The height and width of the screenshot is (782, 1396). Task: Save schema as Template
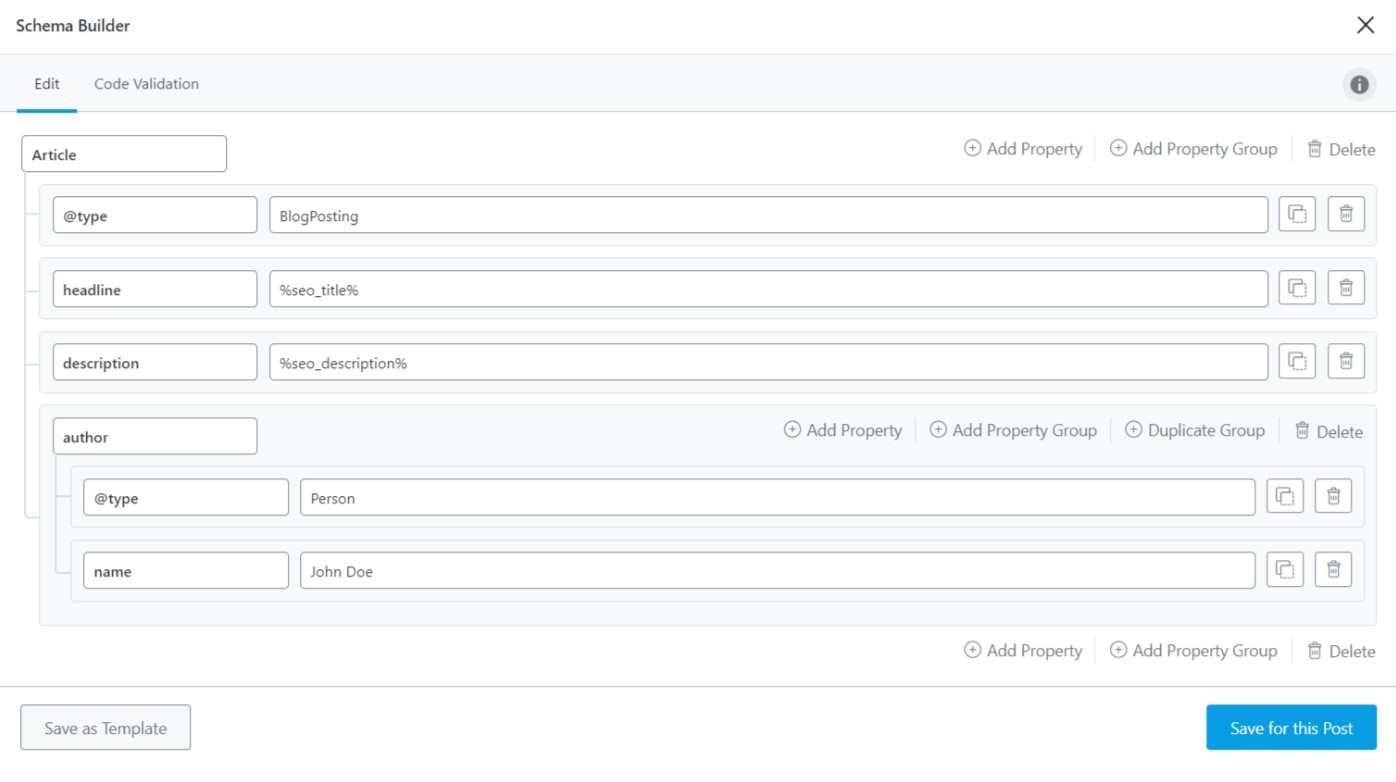click(x=106, y=728)
